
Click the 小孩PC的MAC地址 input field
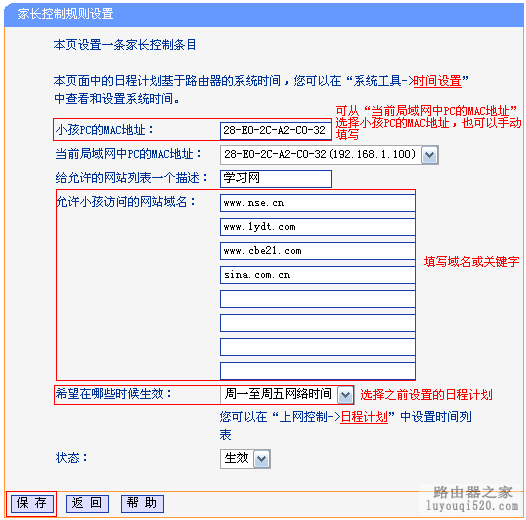(275, 131)
